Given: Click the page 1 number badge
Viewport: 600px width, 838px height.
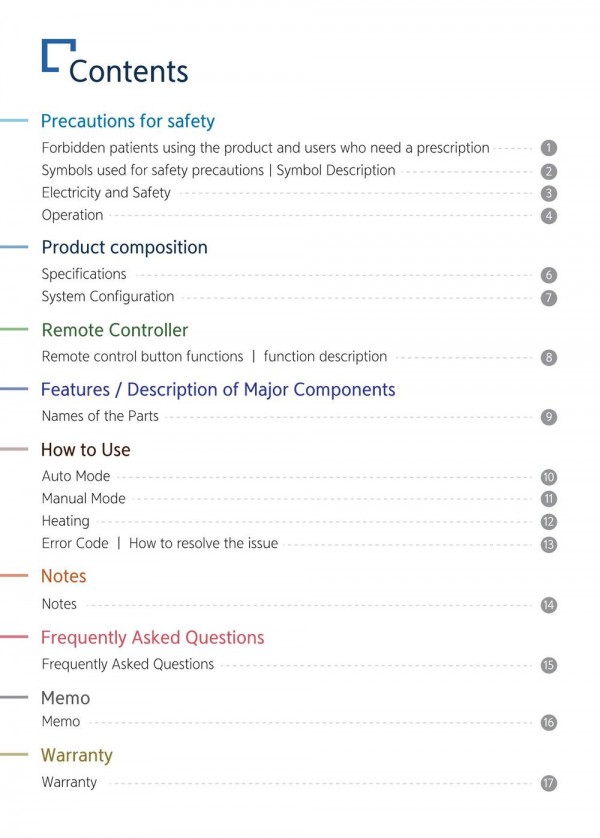Looking at the screenshot, I should [x=548, y=148].
